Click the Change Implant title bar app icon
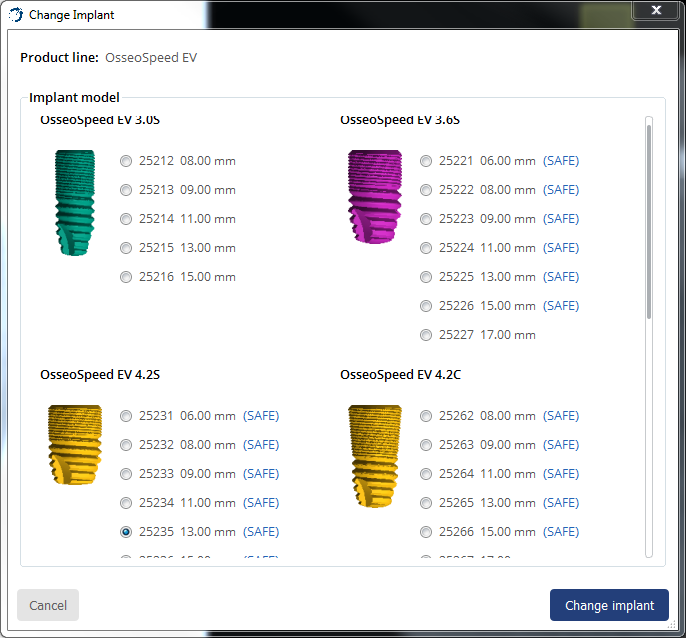This screenshot has width=686, height=638. [16, 14]
